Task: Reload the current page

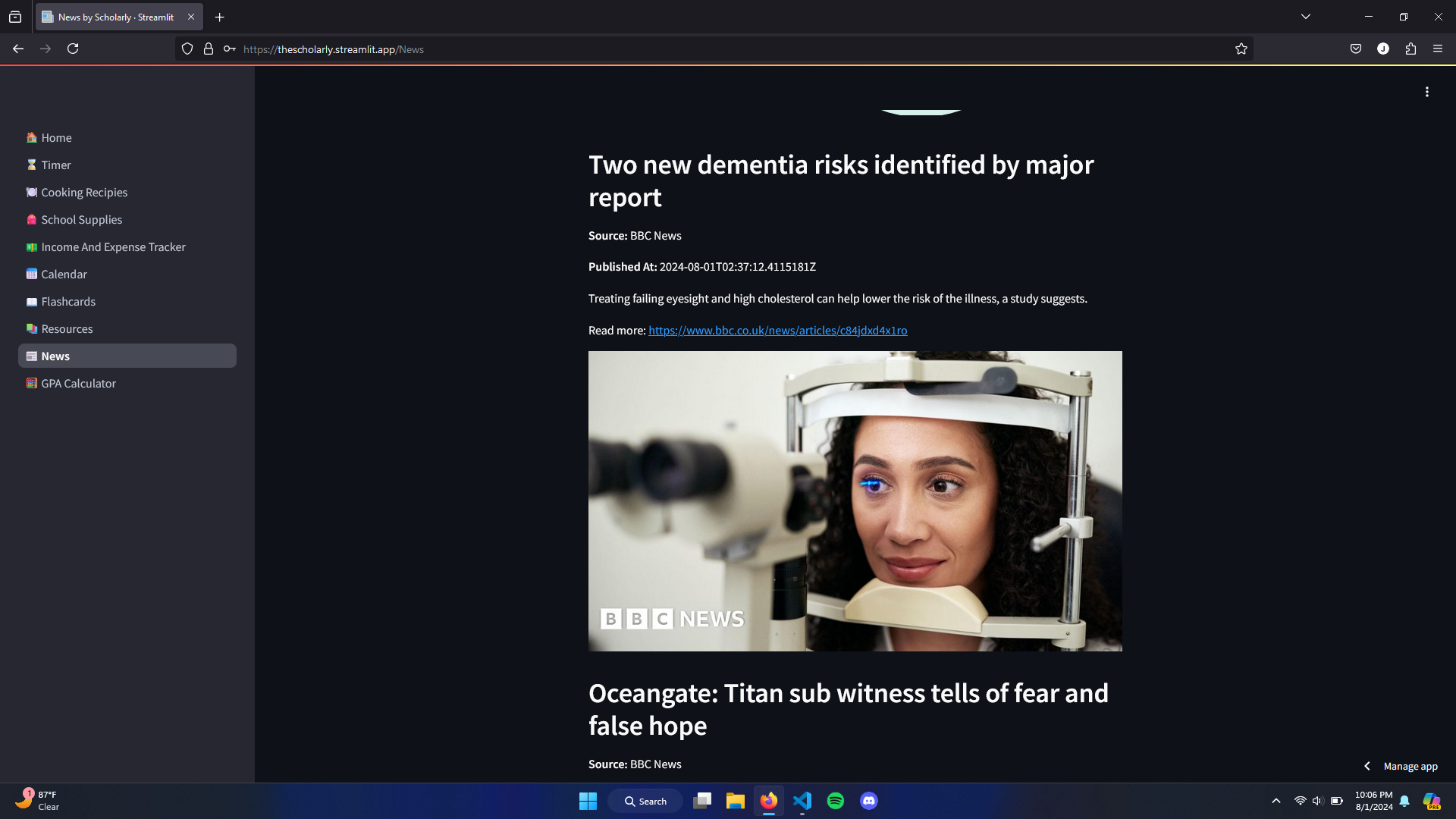Action: coord(73,49)
